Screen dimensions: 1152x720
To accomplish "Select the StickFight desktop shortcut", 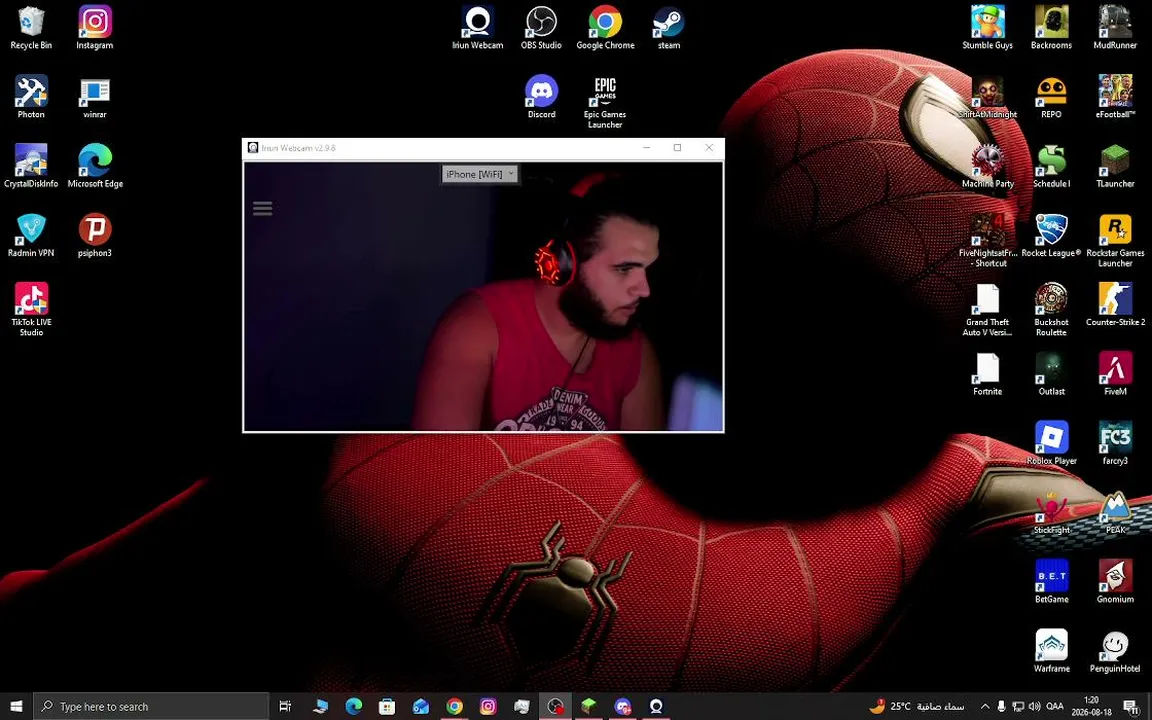I will (x=1051, y=512).
